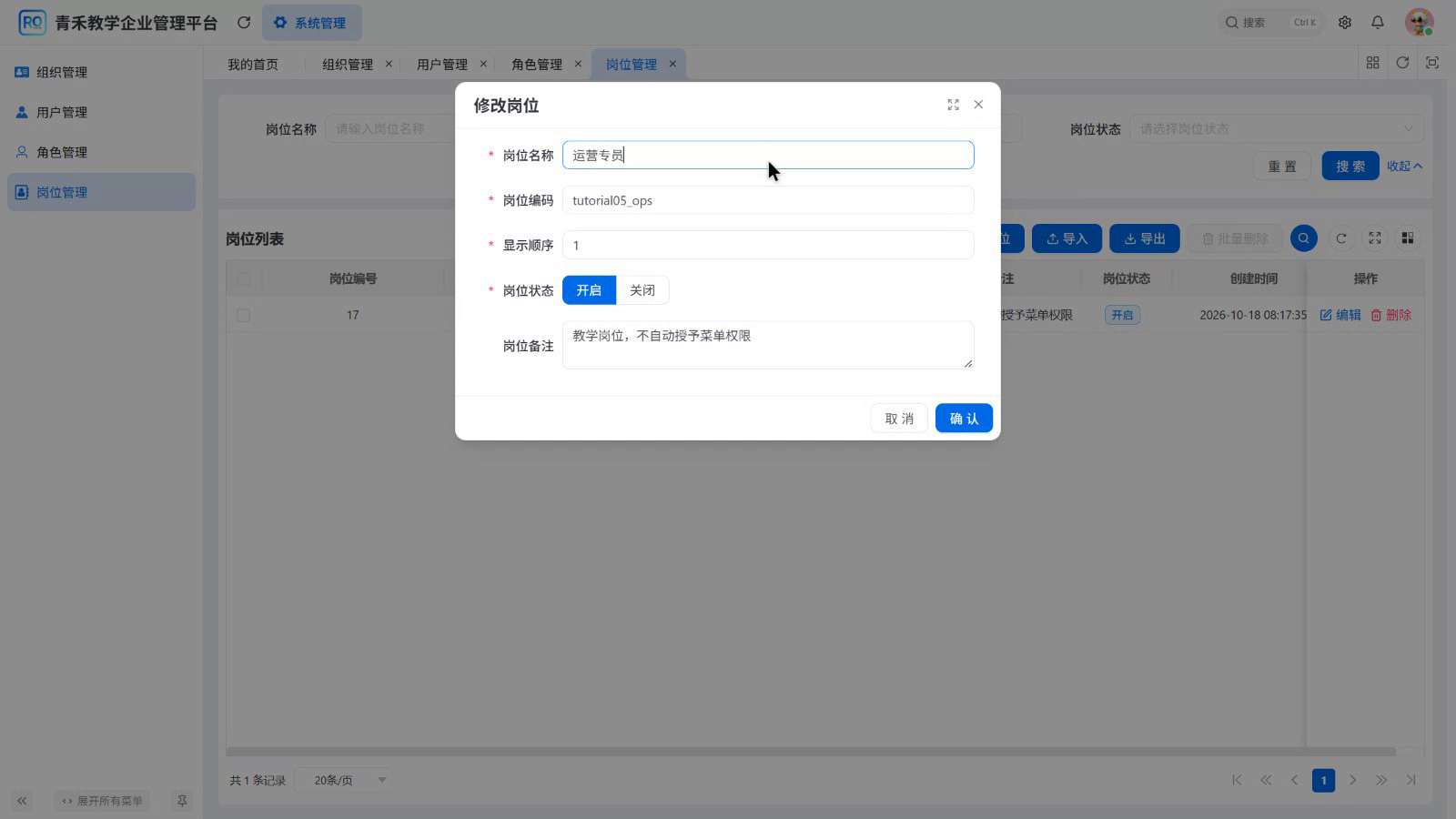The height and width of the screenshot is (819, 1456).
Task: Close the 修改岗位 dialog
Action: point(978,105)
